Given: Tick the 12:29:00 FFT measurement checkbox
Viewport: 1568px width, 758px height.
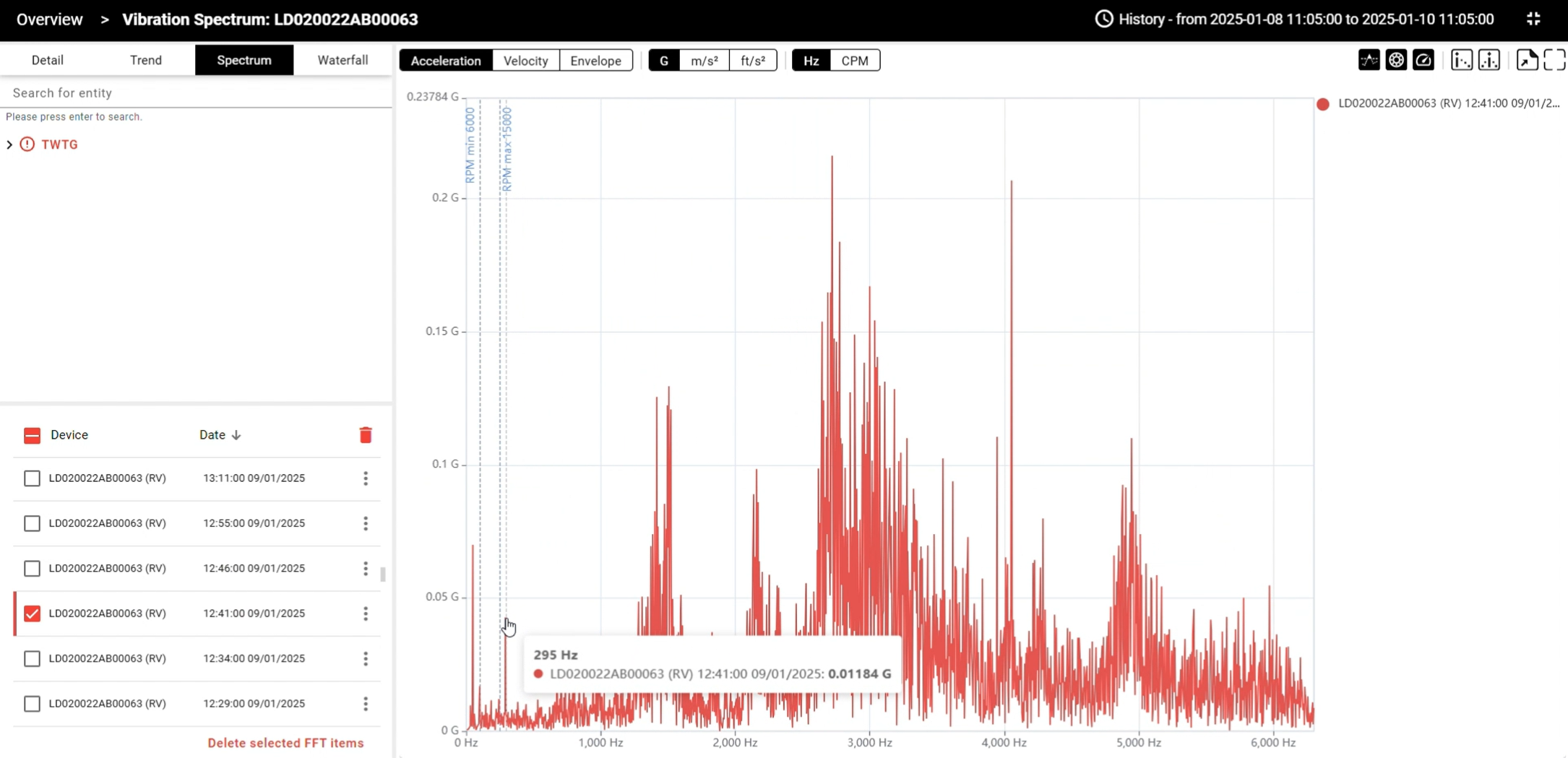Looking at the screenshot, I should pos(32,704).
